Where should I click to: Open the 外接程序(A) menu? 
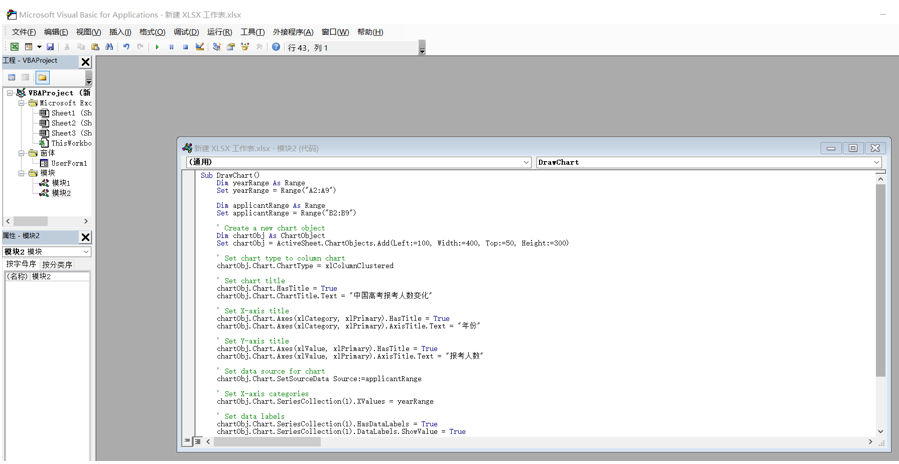293,32
